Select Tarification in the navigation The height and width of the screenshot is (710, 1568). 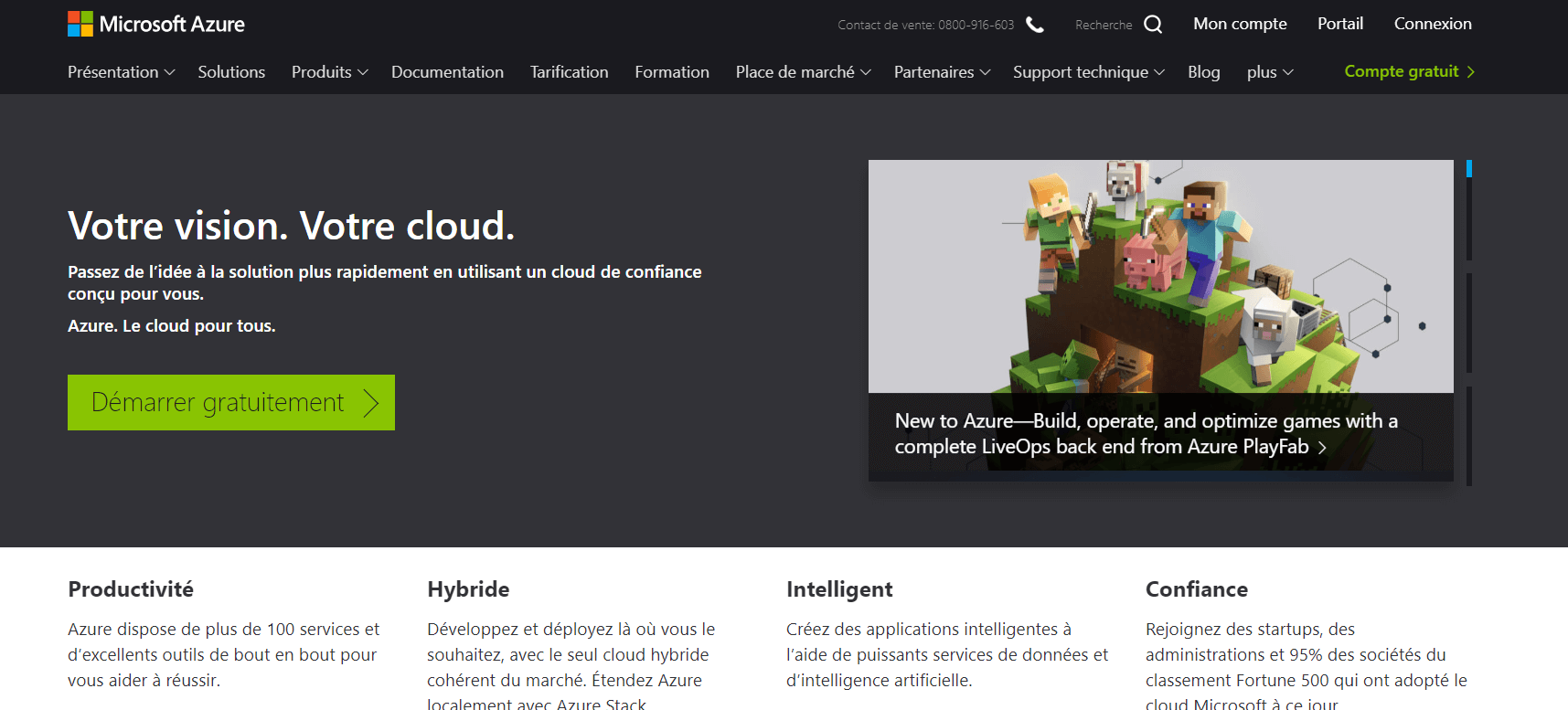pos(569,72)
